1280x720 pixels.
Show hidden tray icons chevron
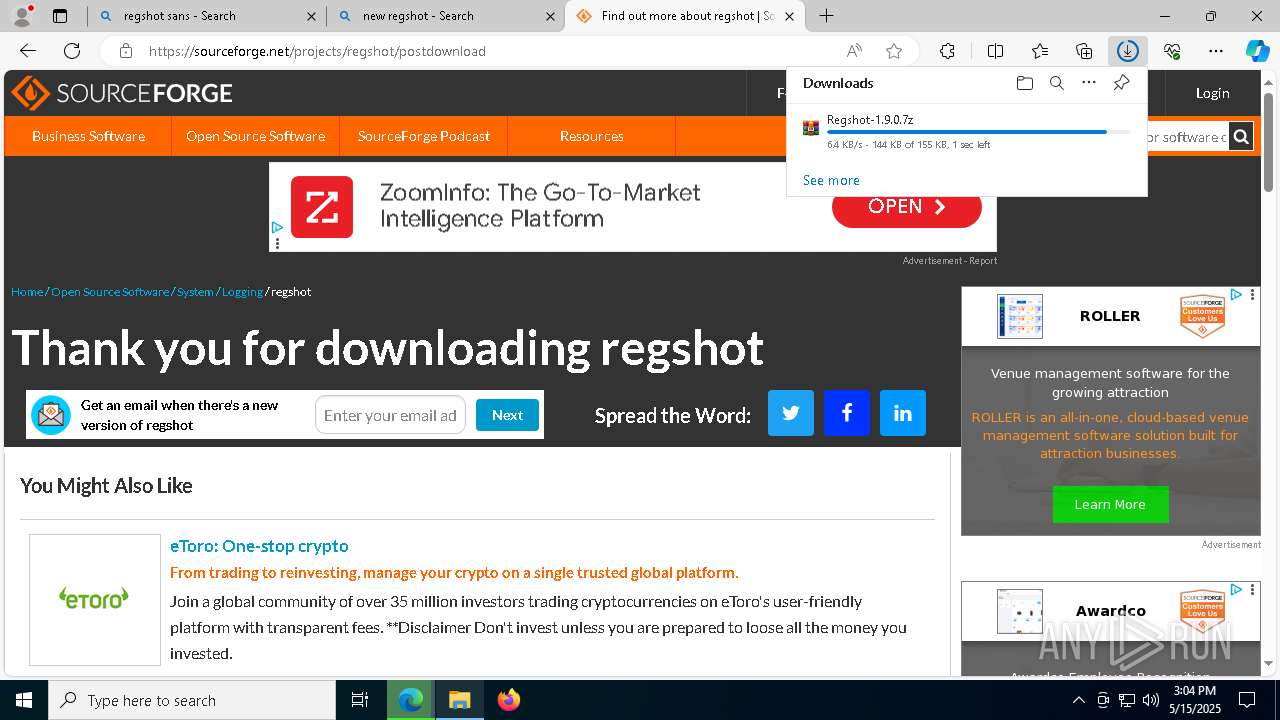[x=1078, y=700]
